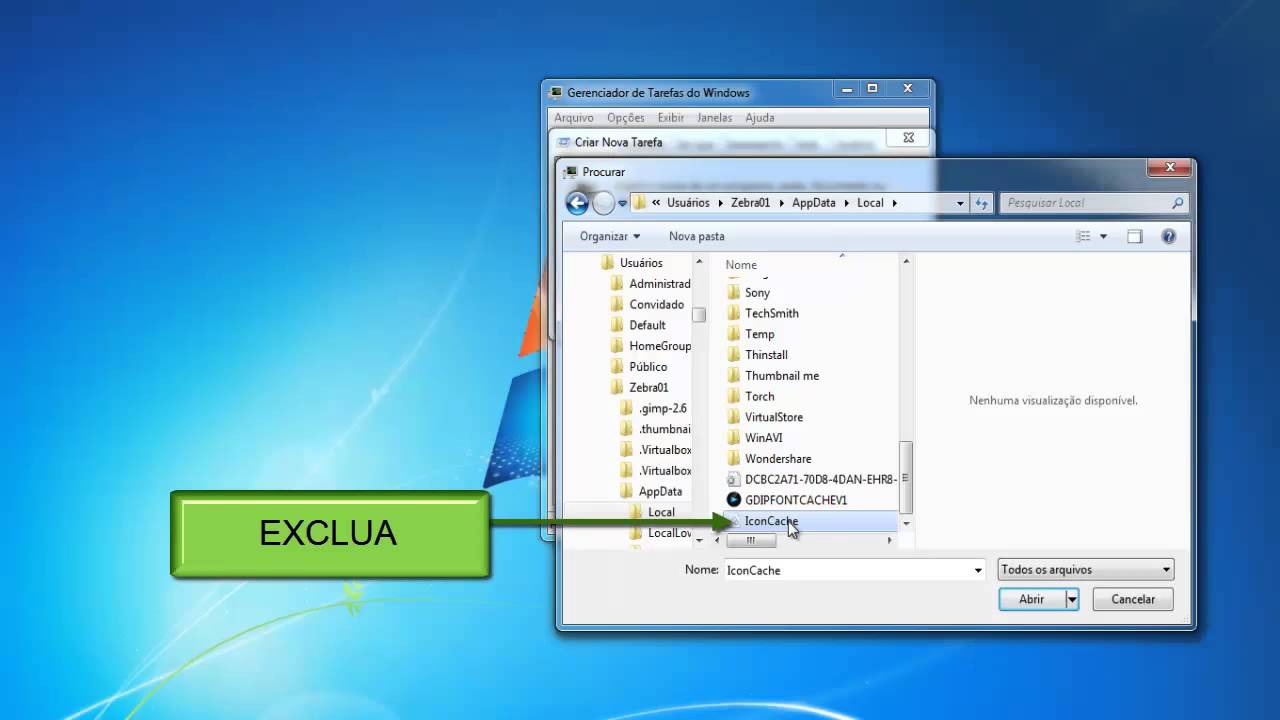This screenshot has width=1280, height=720.
Task: Select the Zebra01 folder in tree
Action: click(648, 388)
